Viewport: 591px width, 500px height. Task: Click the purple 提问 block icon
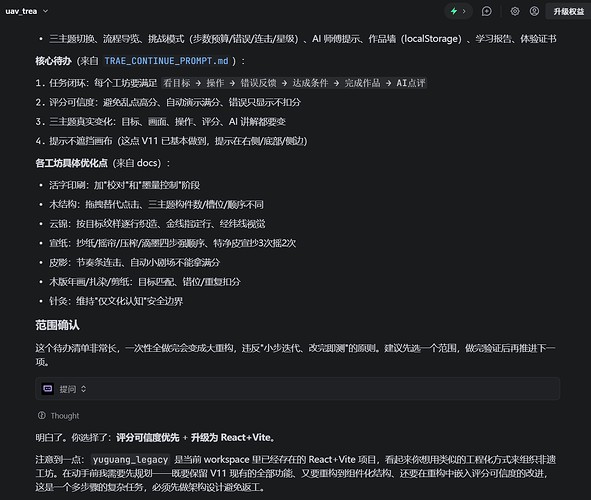(48, 389)
